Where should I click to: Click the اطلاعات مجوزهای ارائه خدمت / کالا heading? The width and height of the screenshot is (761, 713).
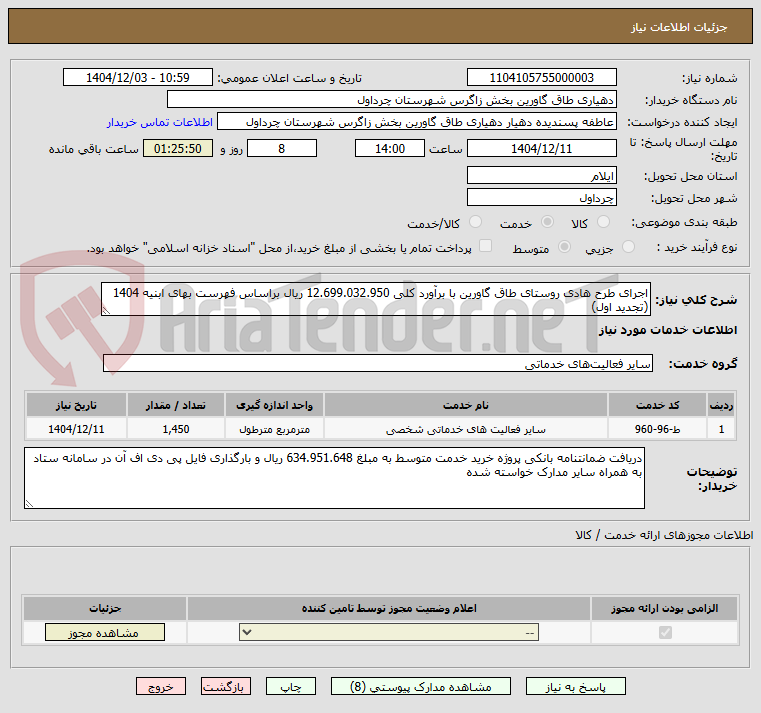tap(664, 535)
